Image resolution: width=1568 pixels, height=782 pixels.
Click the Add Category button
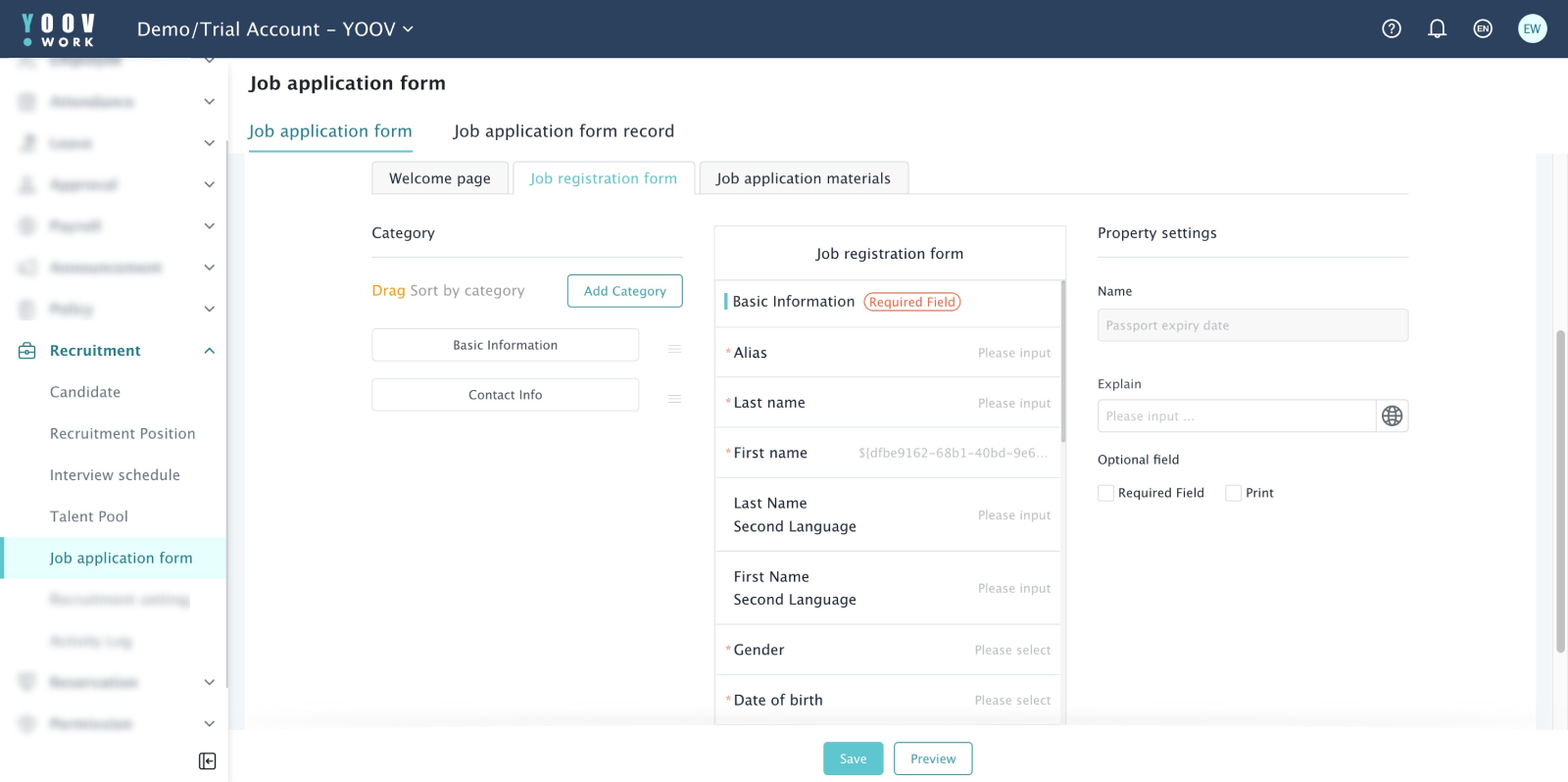(625, 291)
